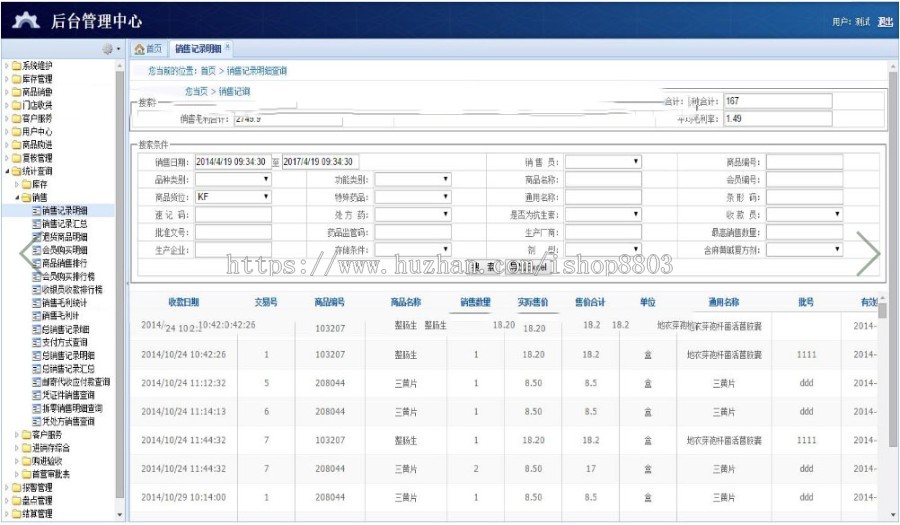The image size is (900, 525).
Task: Click the home icon on the 首页 tab
Action: pyautogui.click(x=139, y=49)
